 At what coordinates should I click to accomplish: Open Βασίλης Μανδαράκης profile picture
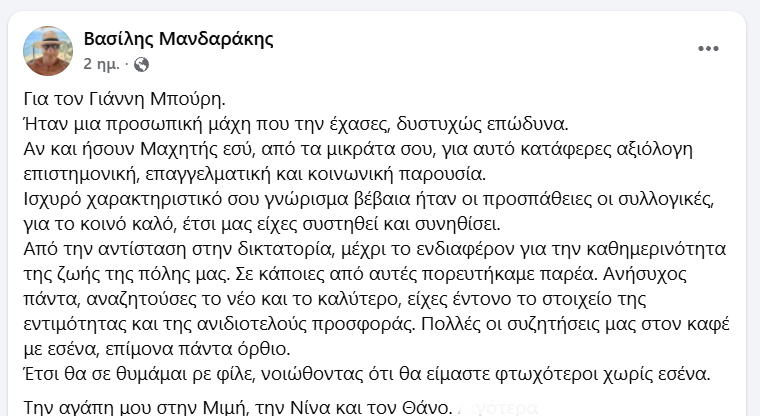point(48,51)
